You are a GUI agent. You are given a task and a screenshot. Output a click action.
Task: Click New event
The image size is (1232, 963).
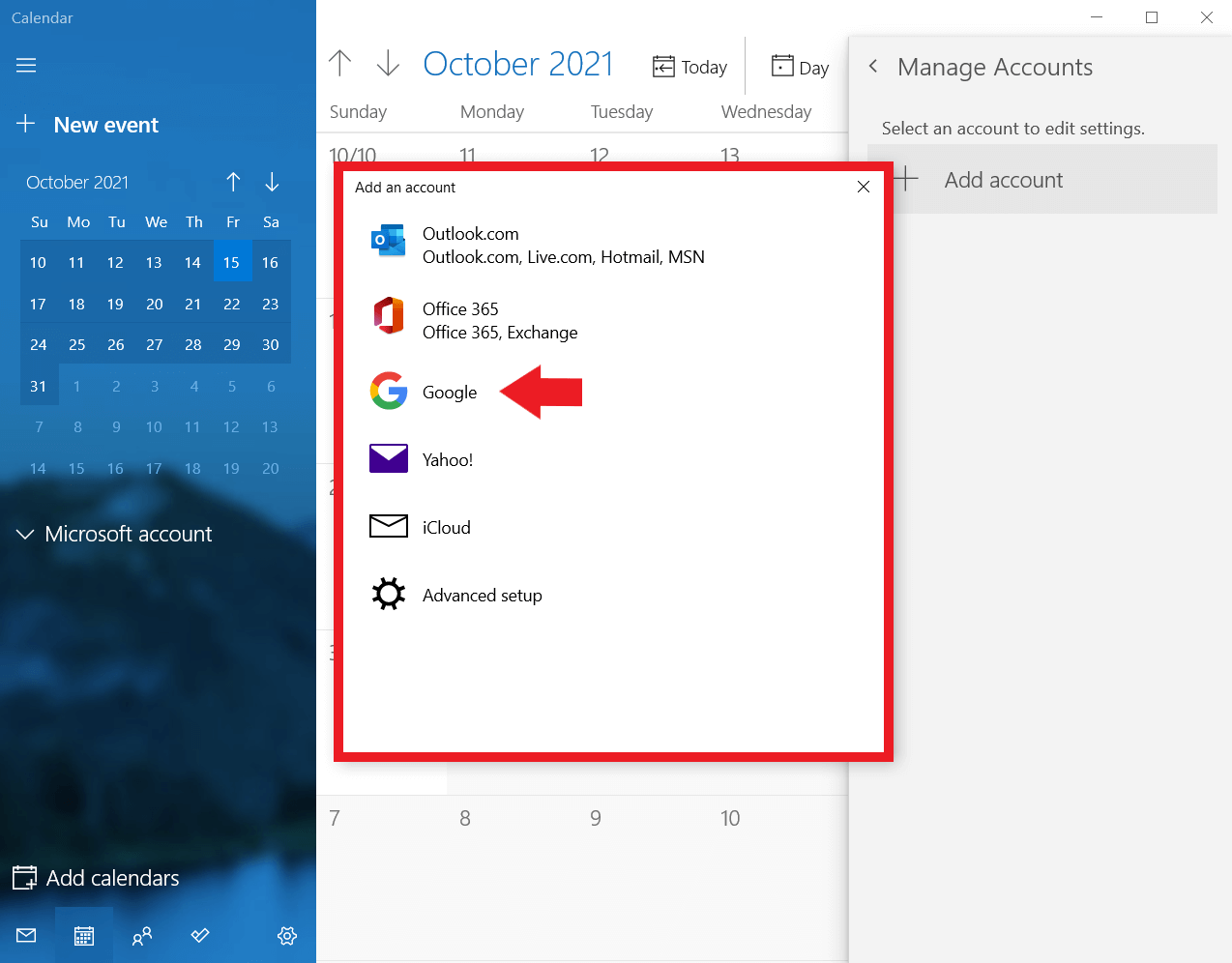(87, 125)
